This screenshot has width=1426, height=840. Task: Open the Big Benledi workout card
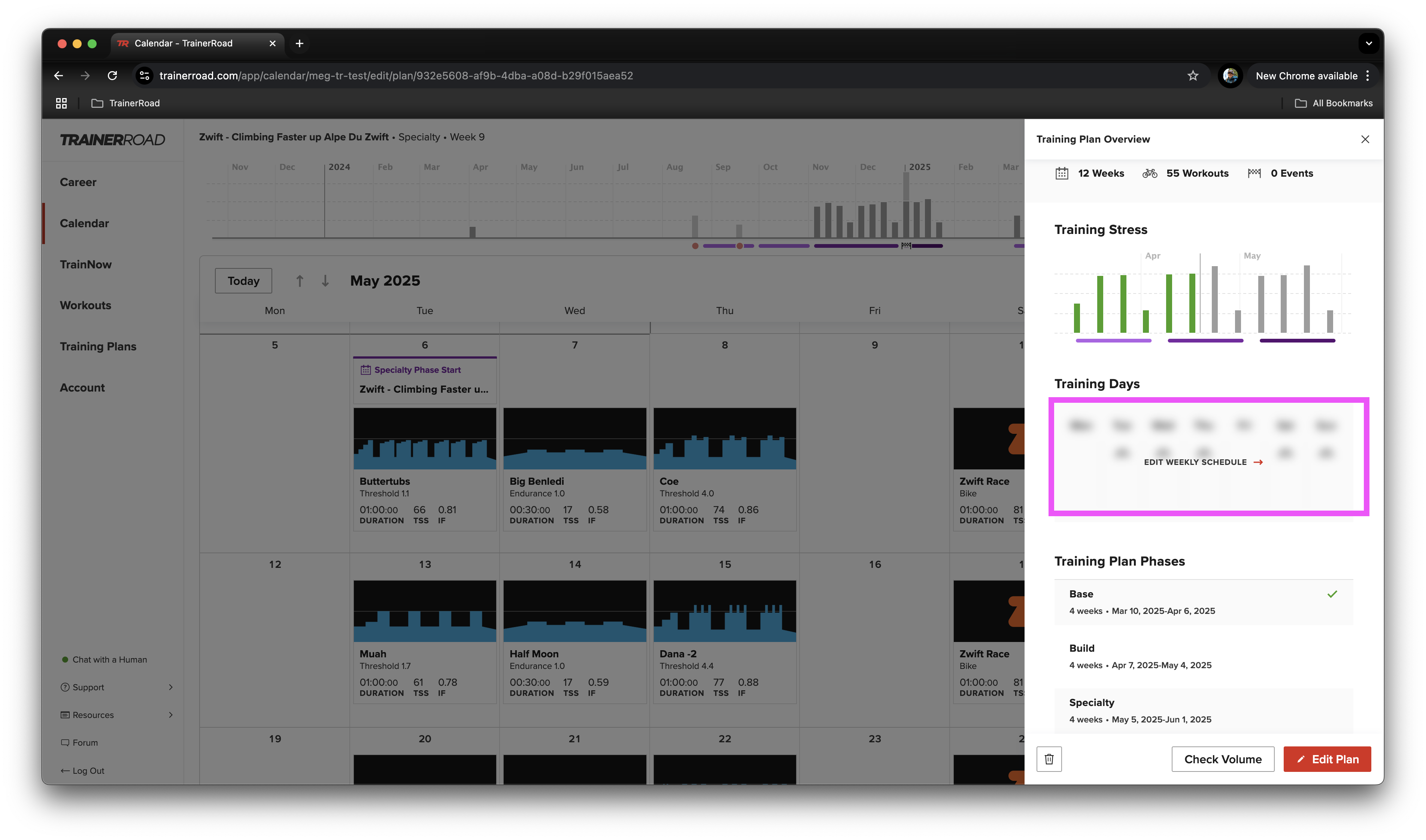pos(574,469)
